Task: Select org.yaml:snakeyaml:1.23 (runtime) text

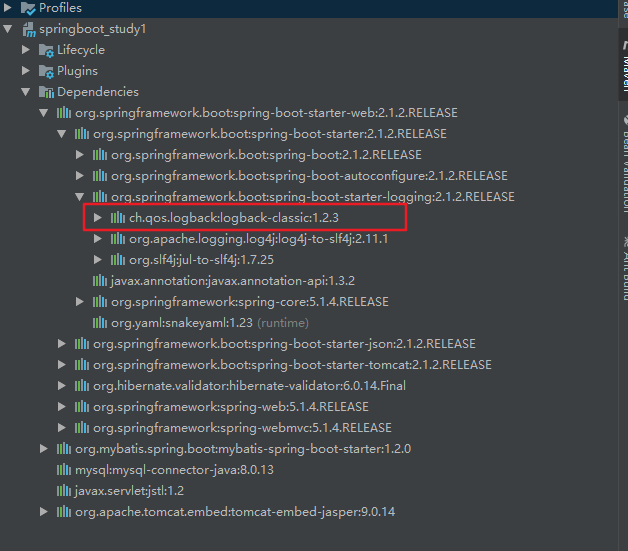Action: pos(210,323)
